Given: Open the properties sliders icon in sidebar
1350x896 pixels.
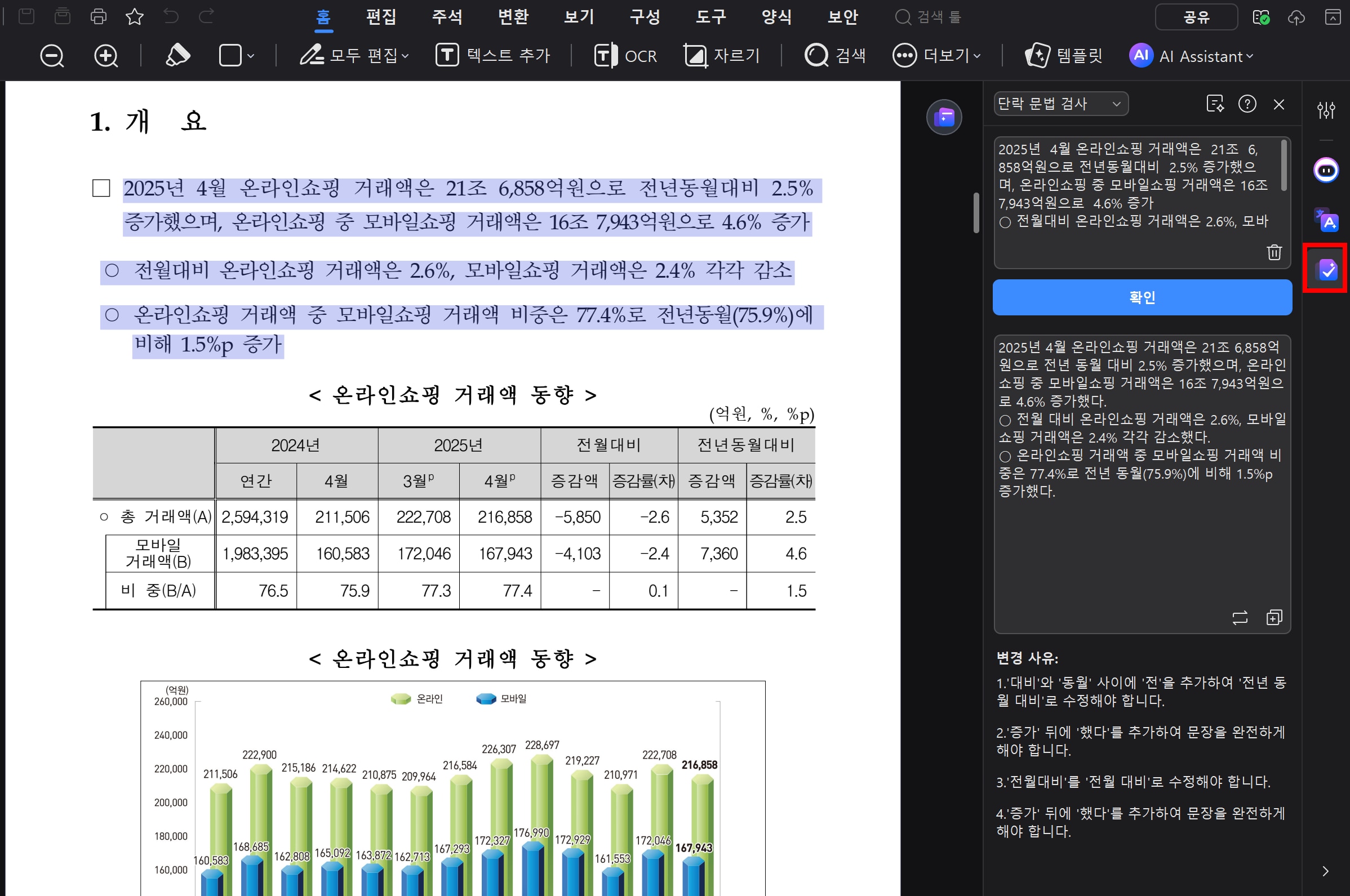Looking at the screenshot, I should click(1326, 110).
